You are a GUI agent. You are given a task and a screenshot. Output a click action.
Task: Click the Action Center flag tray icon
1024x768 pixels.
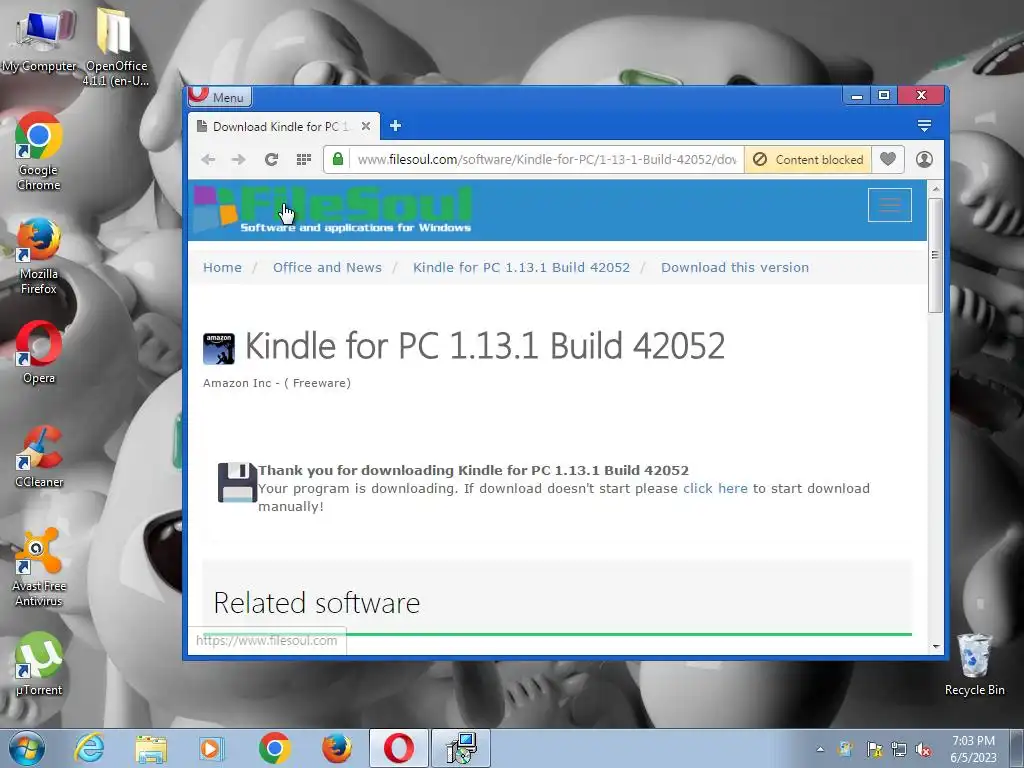tap(874, 749)
